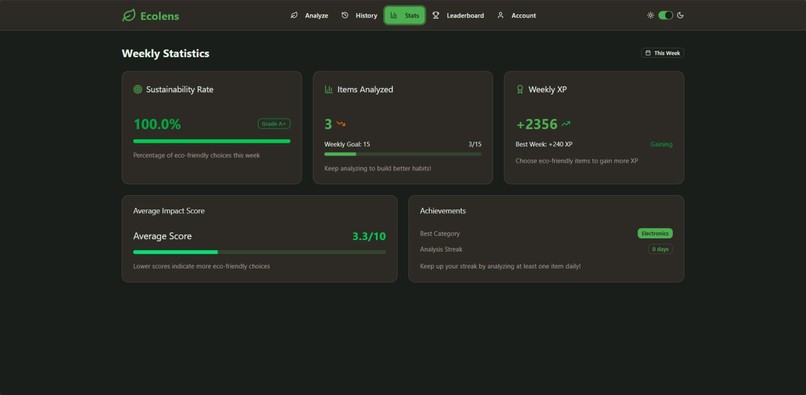Click the Ecolens leaf logo icon
The width and height of the screenshot is (806, 395).
(x=129, y=15)
